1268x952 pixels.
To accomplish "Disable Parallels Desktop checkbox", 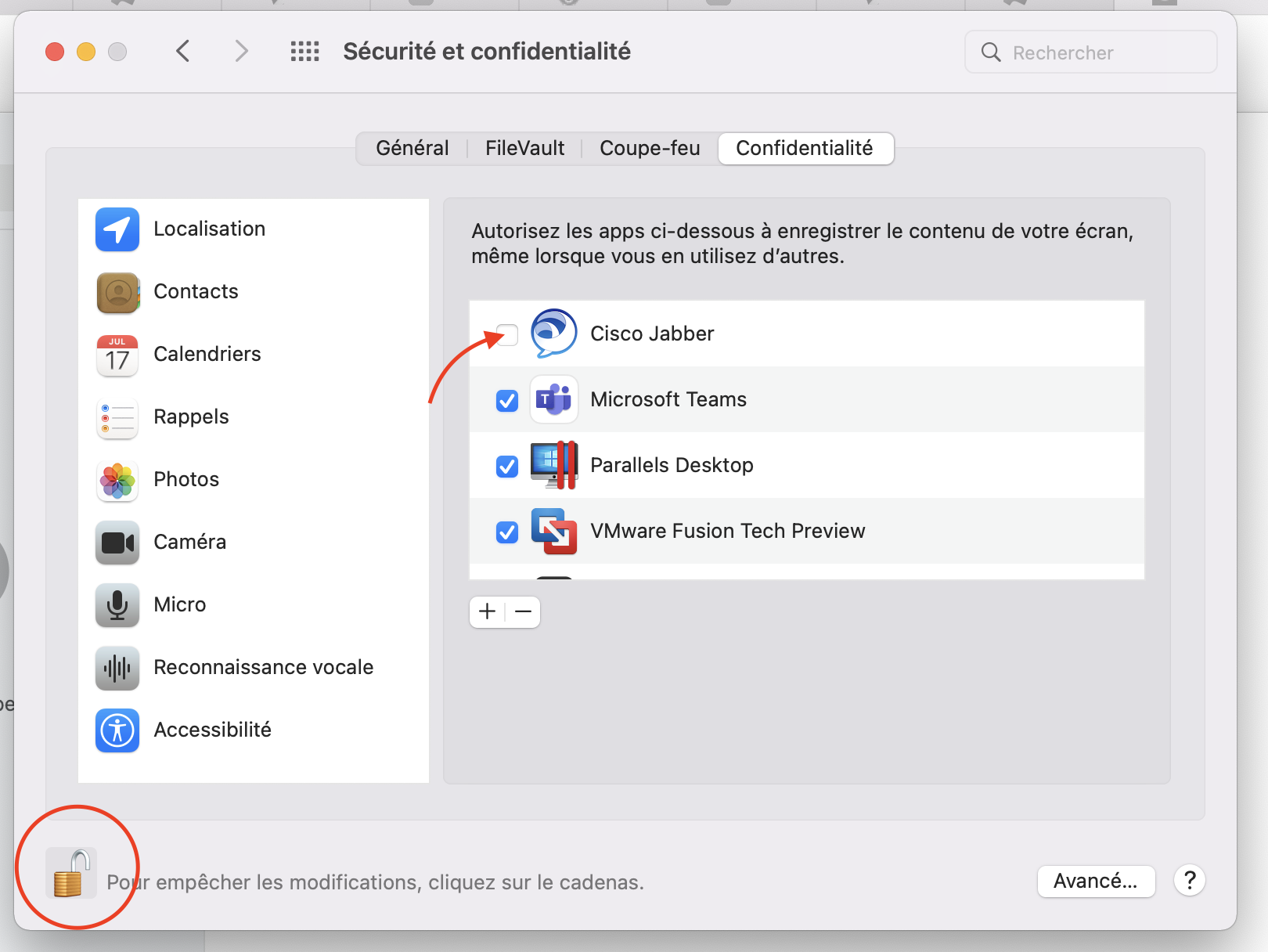I will pyautogui.click(x=507, y=467).
